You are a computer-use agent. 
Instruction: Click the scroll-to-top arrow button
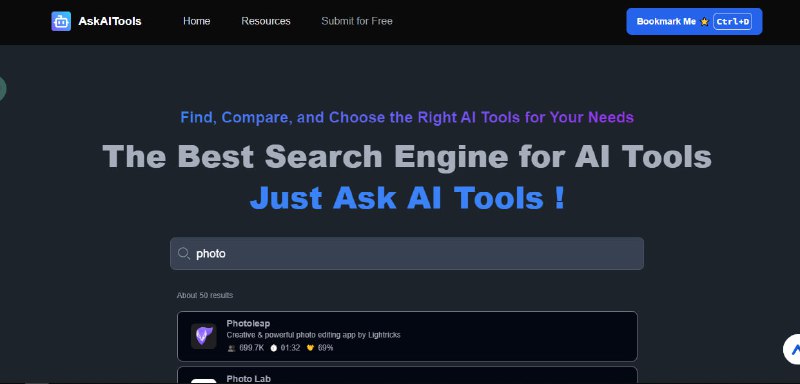click(x=792, y=349)
